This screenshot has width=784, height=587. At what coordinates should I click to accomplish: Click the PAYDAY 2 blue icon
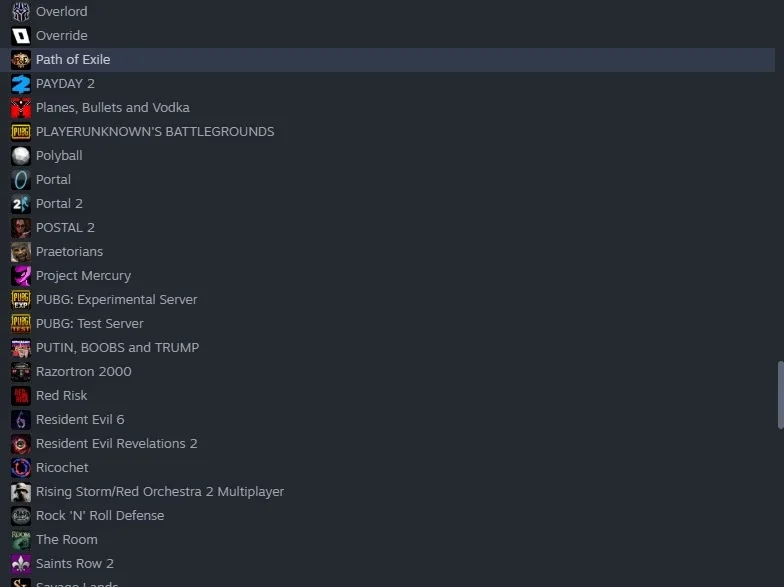click(20, 84)
